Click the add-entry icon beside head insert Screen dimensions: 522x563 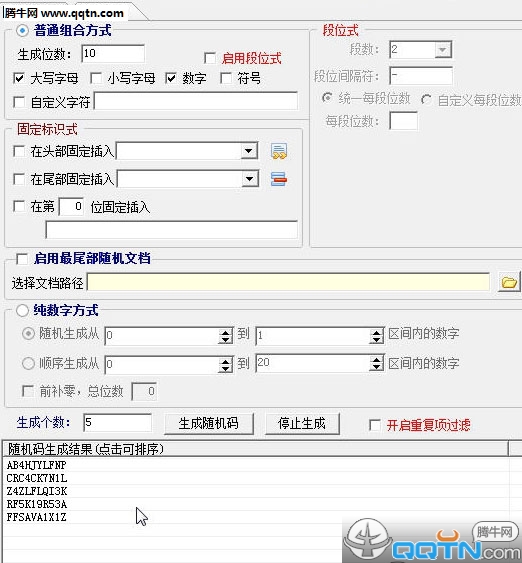(x=279, y=151)
